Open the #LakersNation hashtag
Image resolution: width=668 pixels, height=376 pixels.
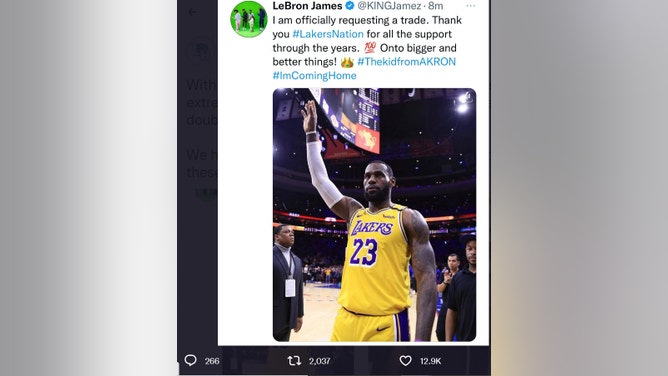[x=328, y=34]
